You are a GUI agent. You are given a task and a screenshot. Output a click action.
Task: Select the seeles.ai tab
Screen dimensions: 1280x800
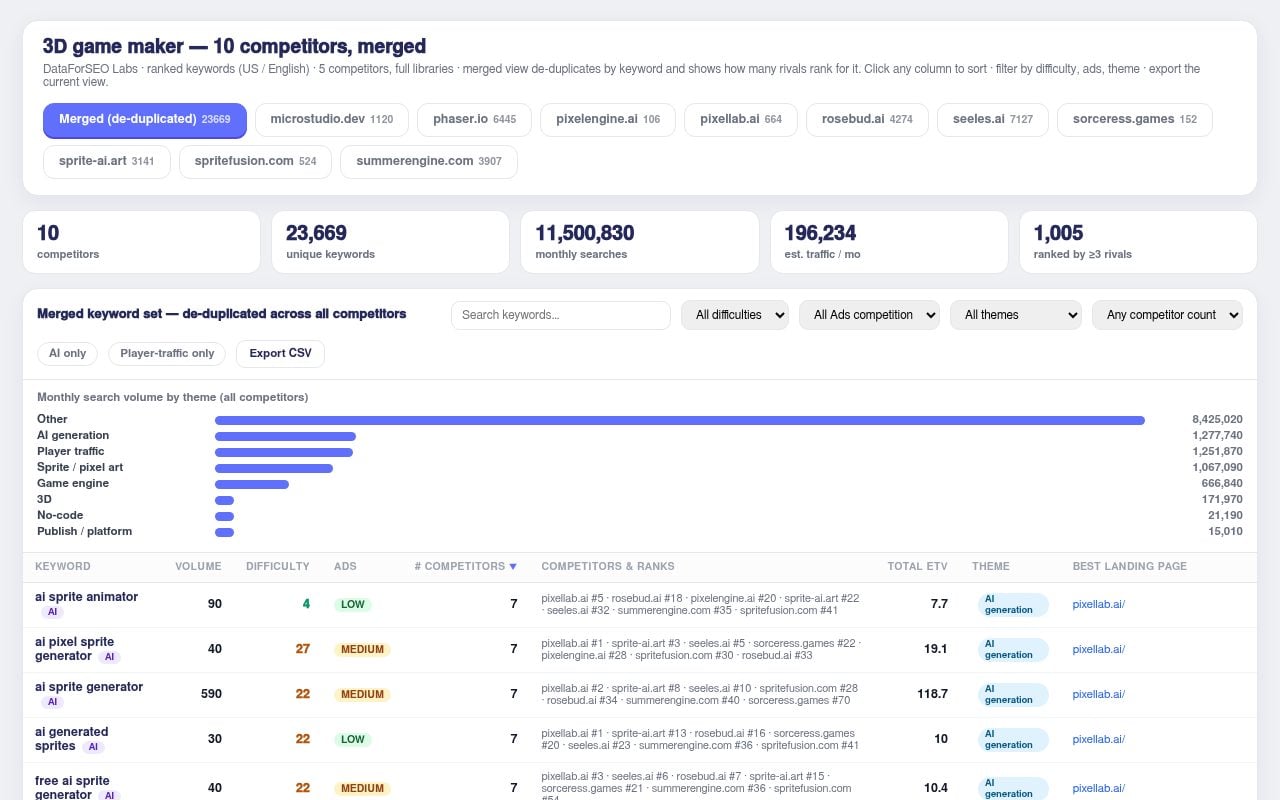[x=993, y=119]
